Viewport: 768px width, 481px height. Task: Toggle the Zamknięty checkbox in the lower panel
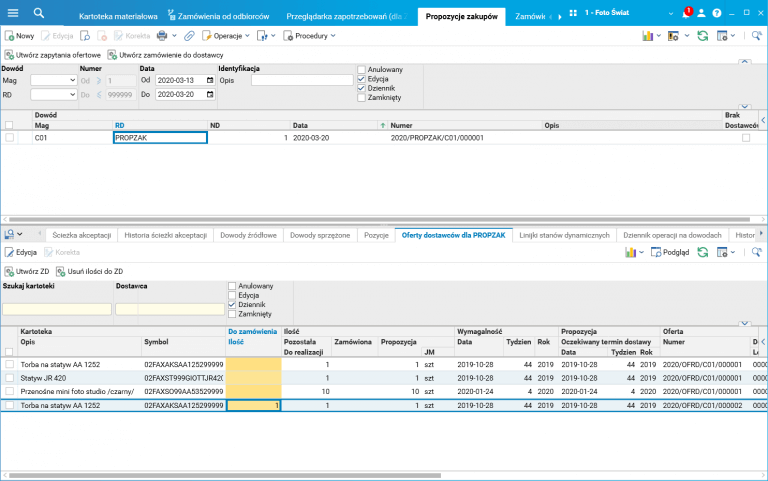[x=232, y=313]
